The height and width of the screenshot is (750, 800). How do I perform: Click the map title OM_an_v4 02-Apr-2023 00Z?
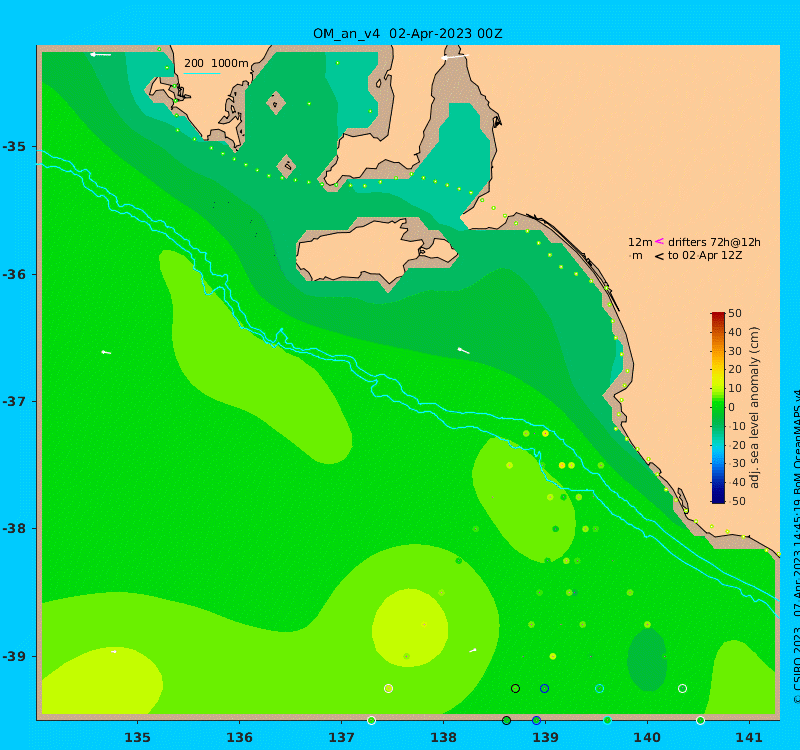408,34
